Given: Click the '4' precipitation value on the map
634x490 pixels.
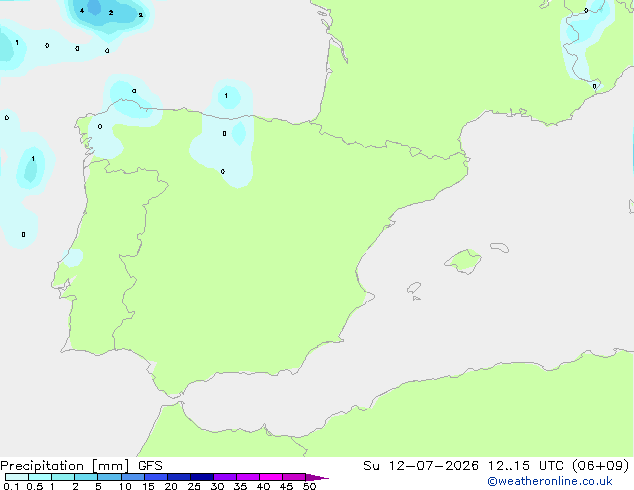Looking at the screenshot, I should tap(82, 11).
